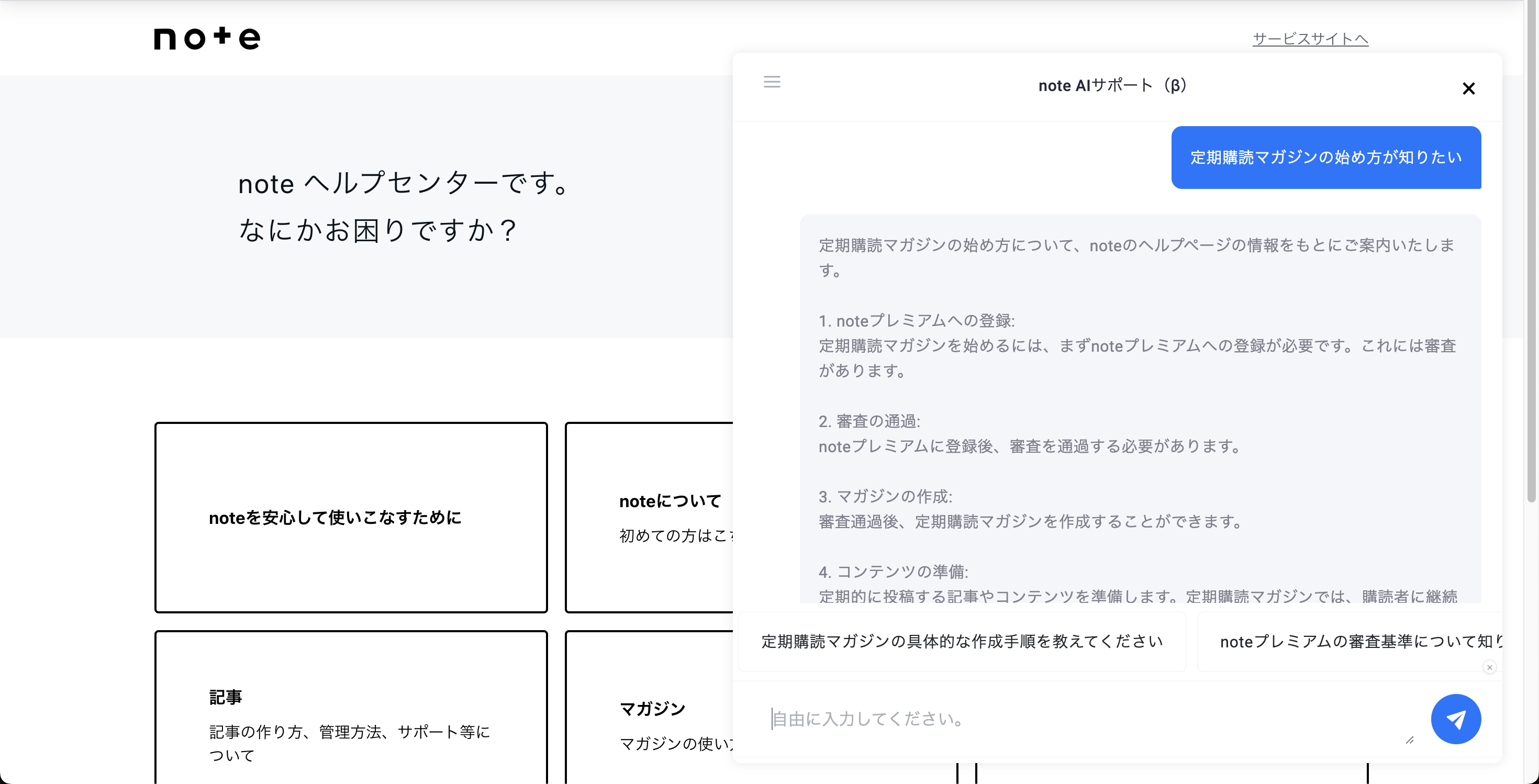
Task: Click heading 1. noteプレミアムへの登録
Action: point(917,321)
